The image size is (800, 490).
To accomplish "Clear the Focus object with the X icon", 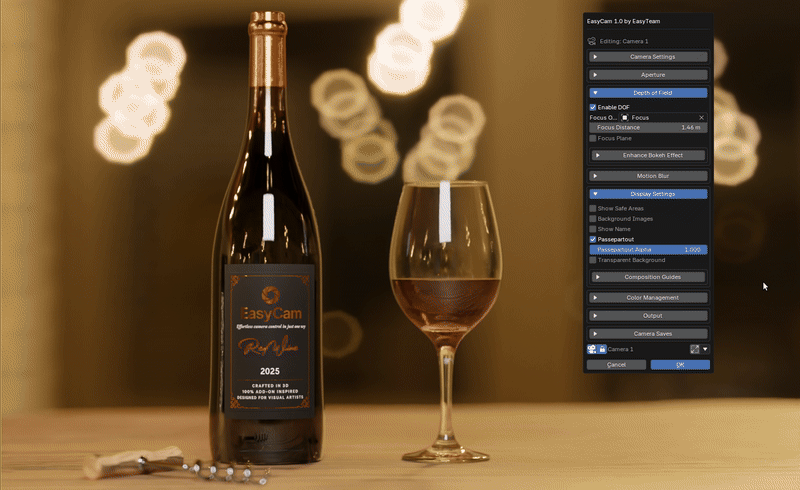I will (702, 117).
